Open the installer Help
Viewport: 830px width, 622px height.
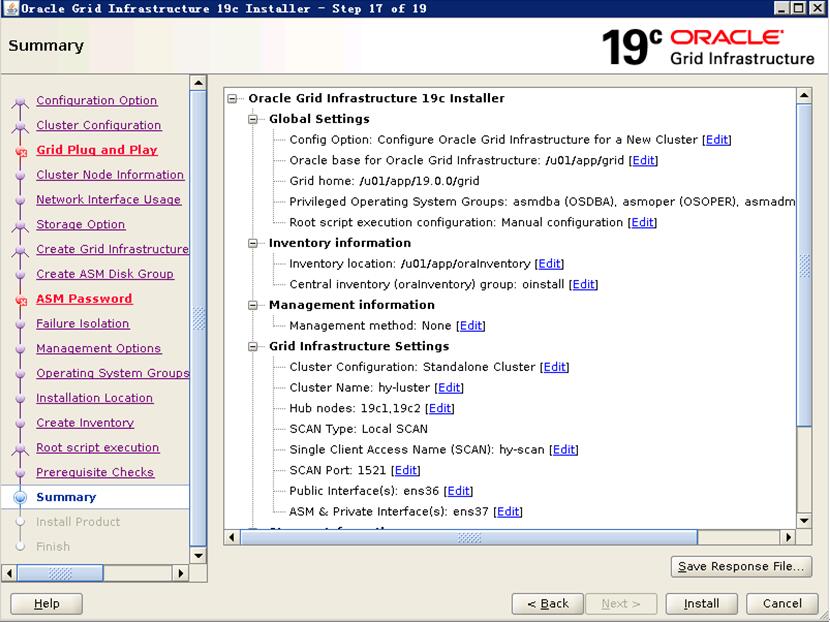point(47,603)
